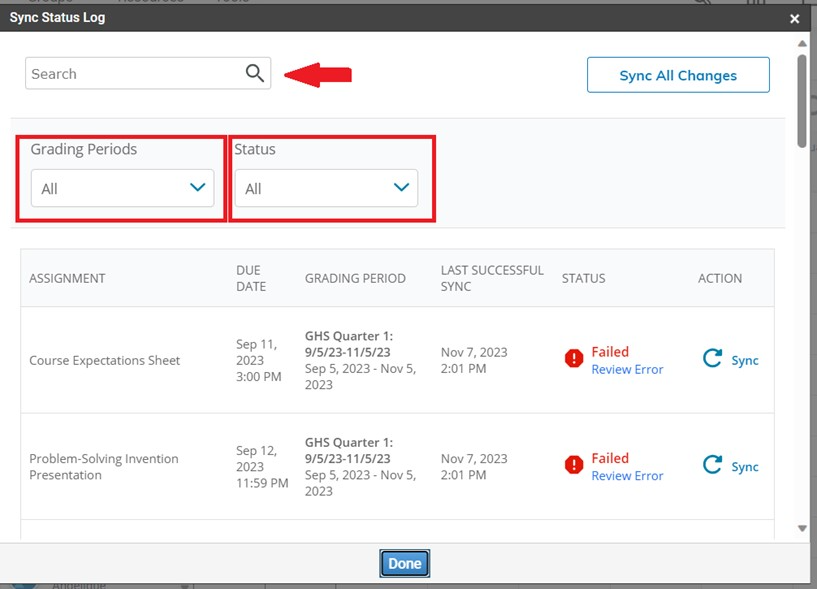Click the red Failed icon for Course Expectations Sheet
The image size is (817, 589).
tap(574, 358)
